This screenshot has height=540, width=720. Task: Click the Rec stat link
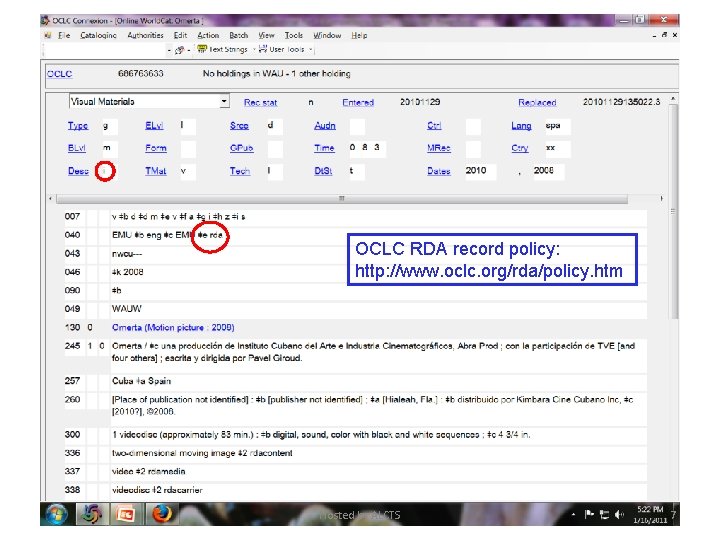[260, 102]
